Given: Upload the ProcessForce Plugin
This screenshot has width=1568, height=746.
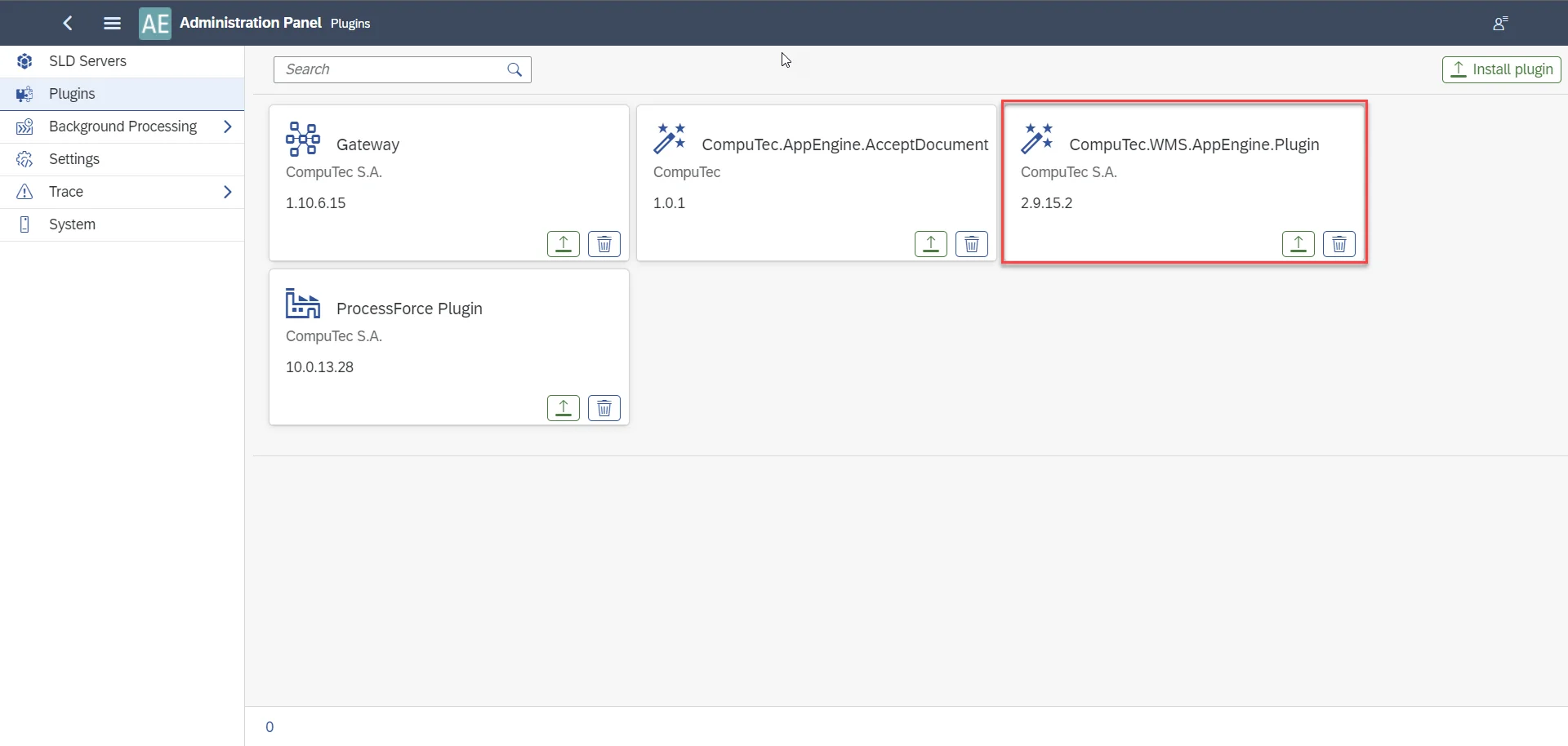Looking at the screenshot, I should pyautogui.click(x=563, y=407).
